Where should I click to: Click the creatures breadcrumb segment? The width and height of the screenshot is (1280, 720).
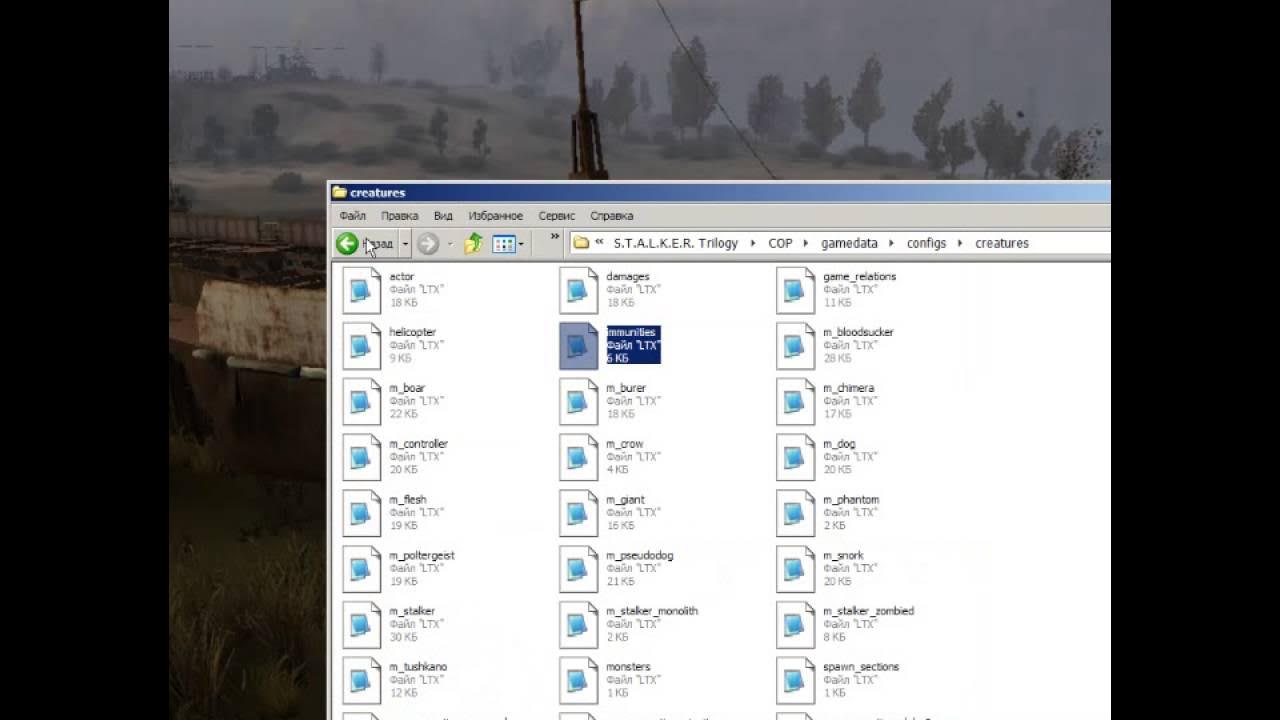(1002, 243)
